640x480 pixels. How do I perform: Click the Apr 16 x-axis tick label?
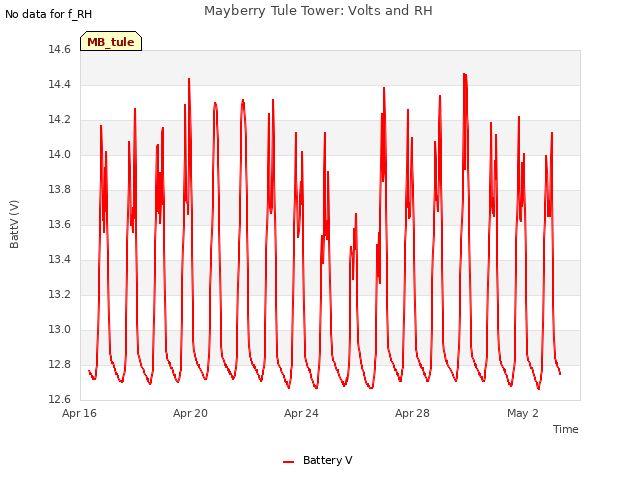(79, 413)
